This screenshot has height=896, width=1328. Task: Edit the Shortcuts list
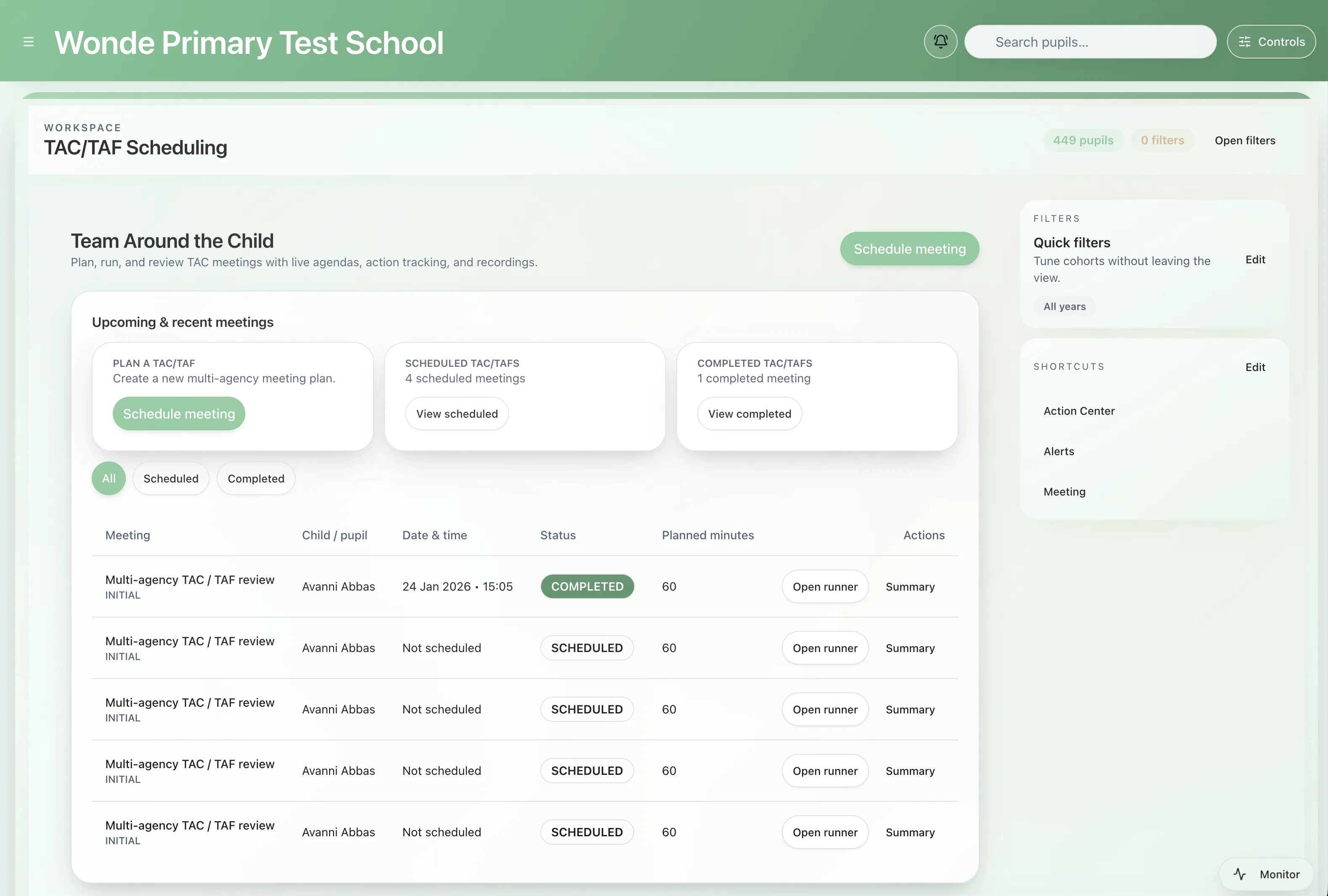(x=1255, y=367)
